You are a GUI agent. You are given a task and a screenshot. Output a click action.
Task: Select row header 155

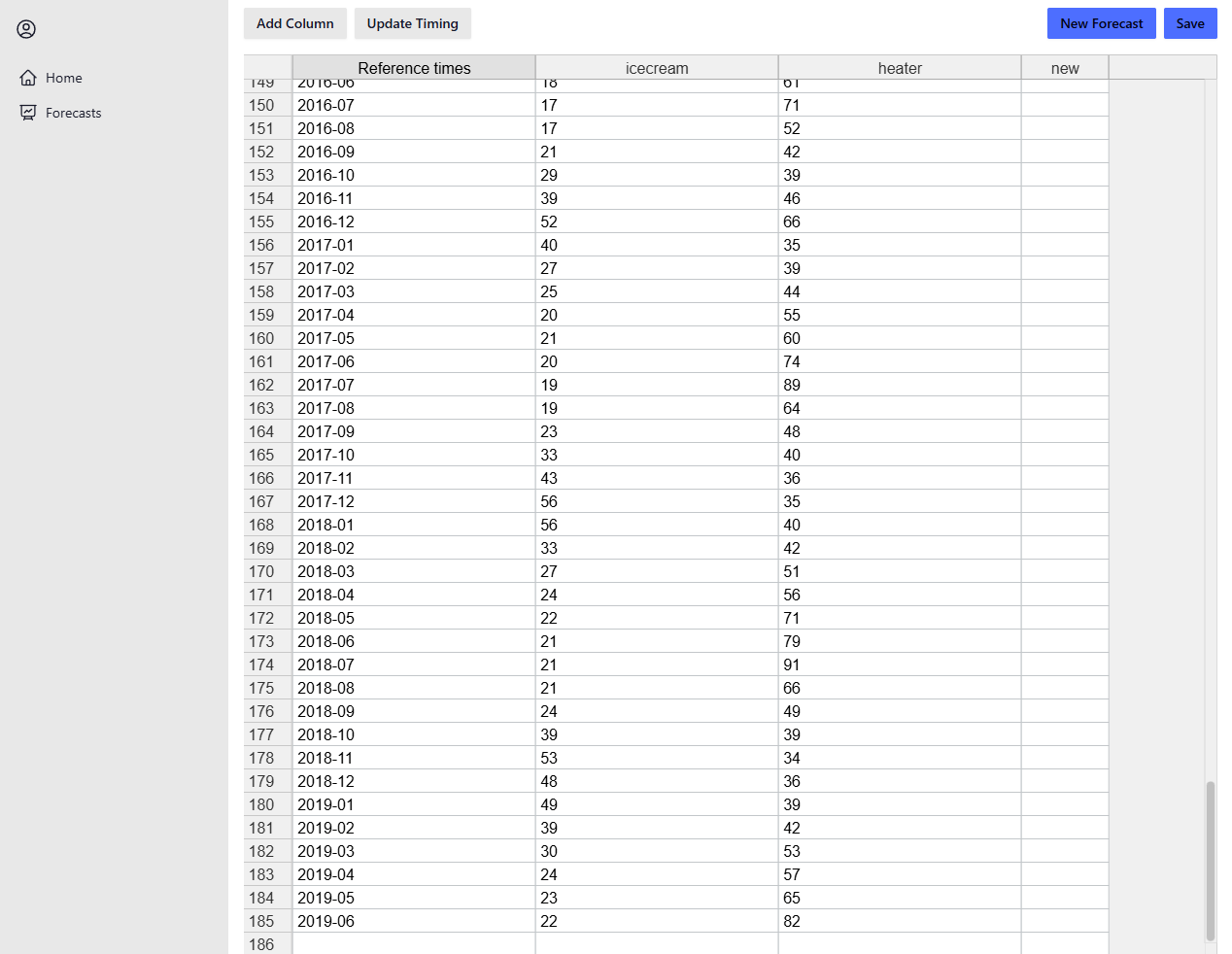click(x=268, y=221)
